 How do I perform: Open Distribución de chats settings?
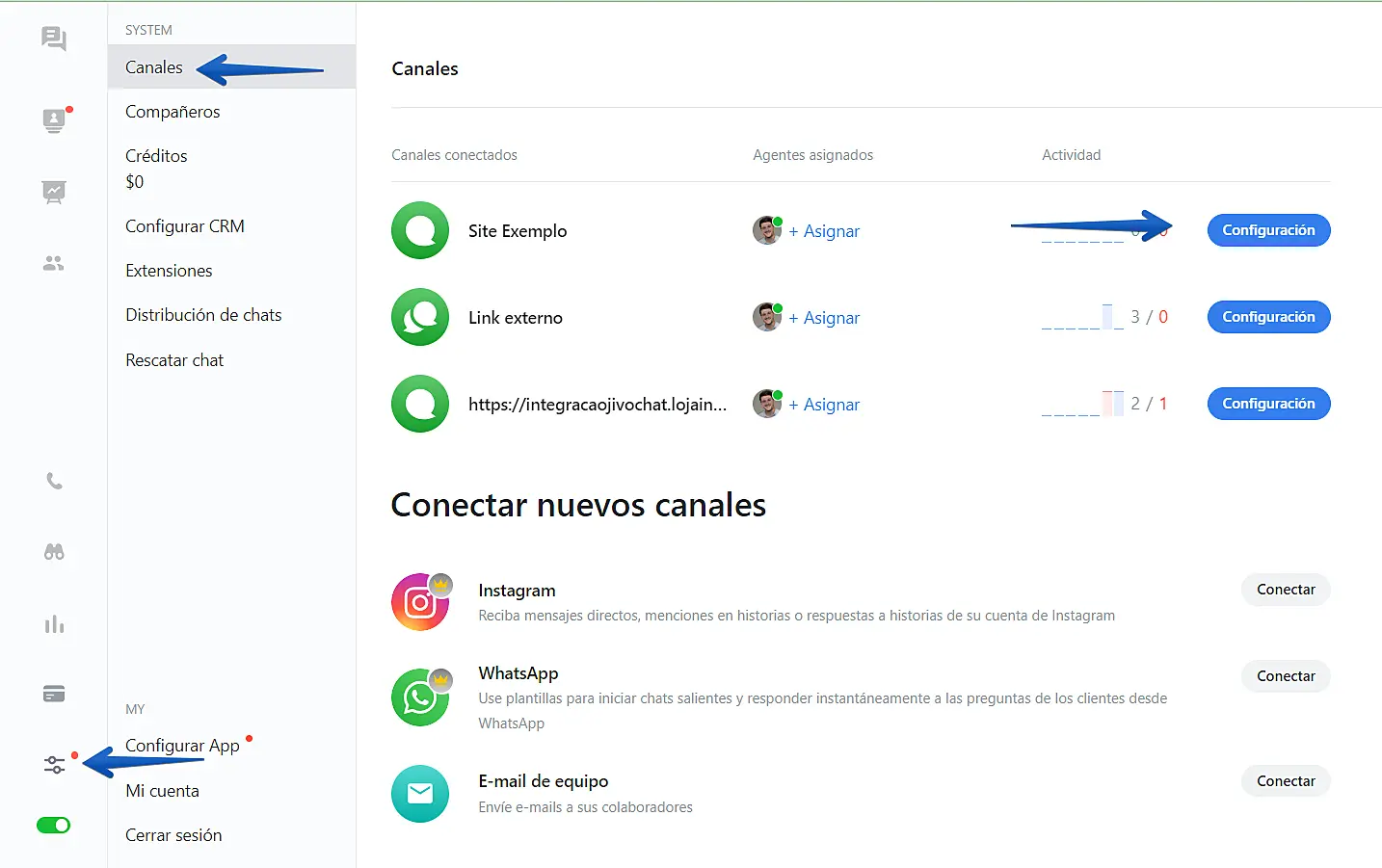click(x=203, y=315)
